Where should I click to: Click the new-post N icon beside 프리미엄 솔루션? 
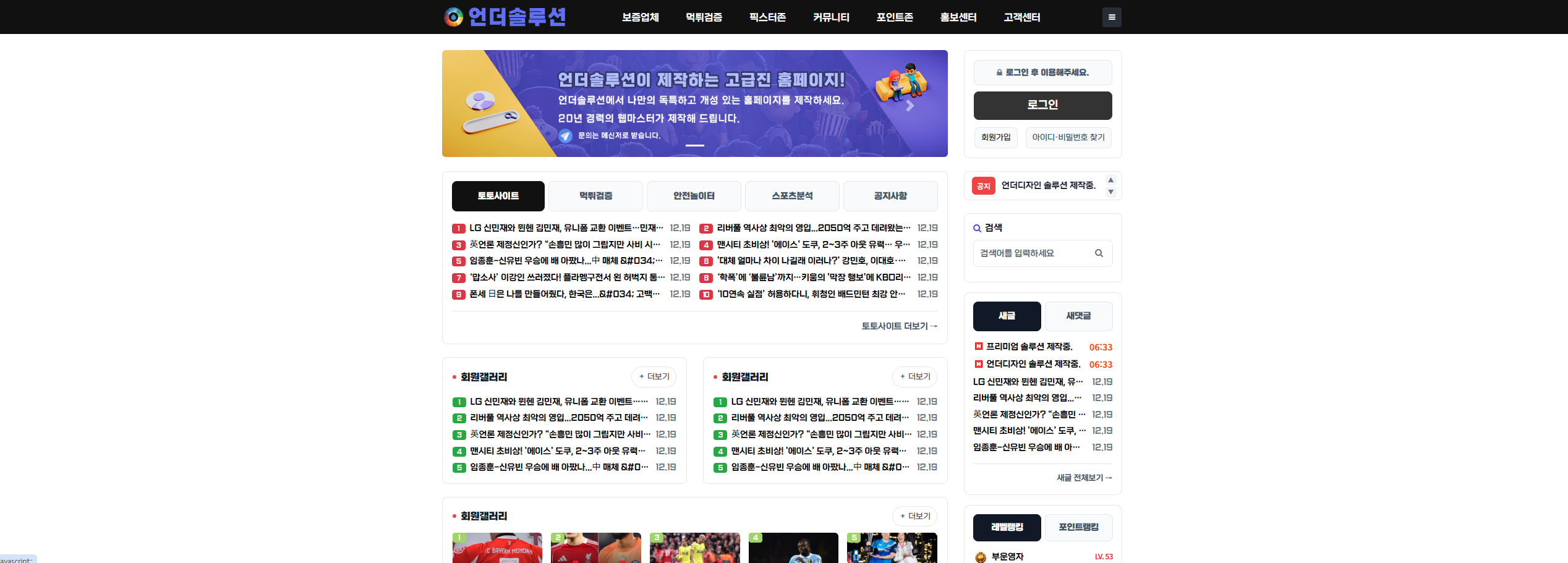(978, 347)
